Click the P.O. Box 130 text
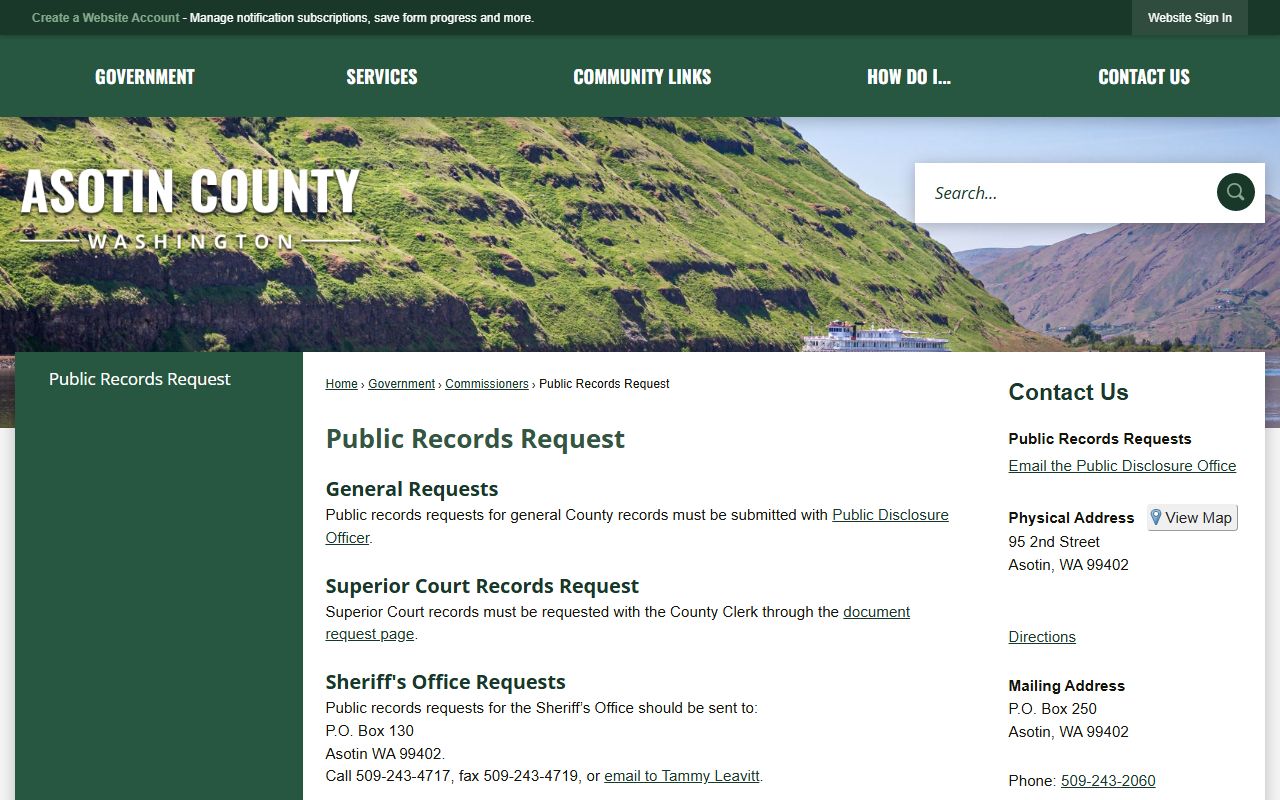1280x800 pixels. 370,731
